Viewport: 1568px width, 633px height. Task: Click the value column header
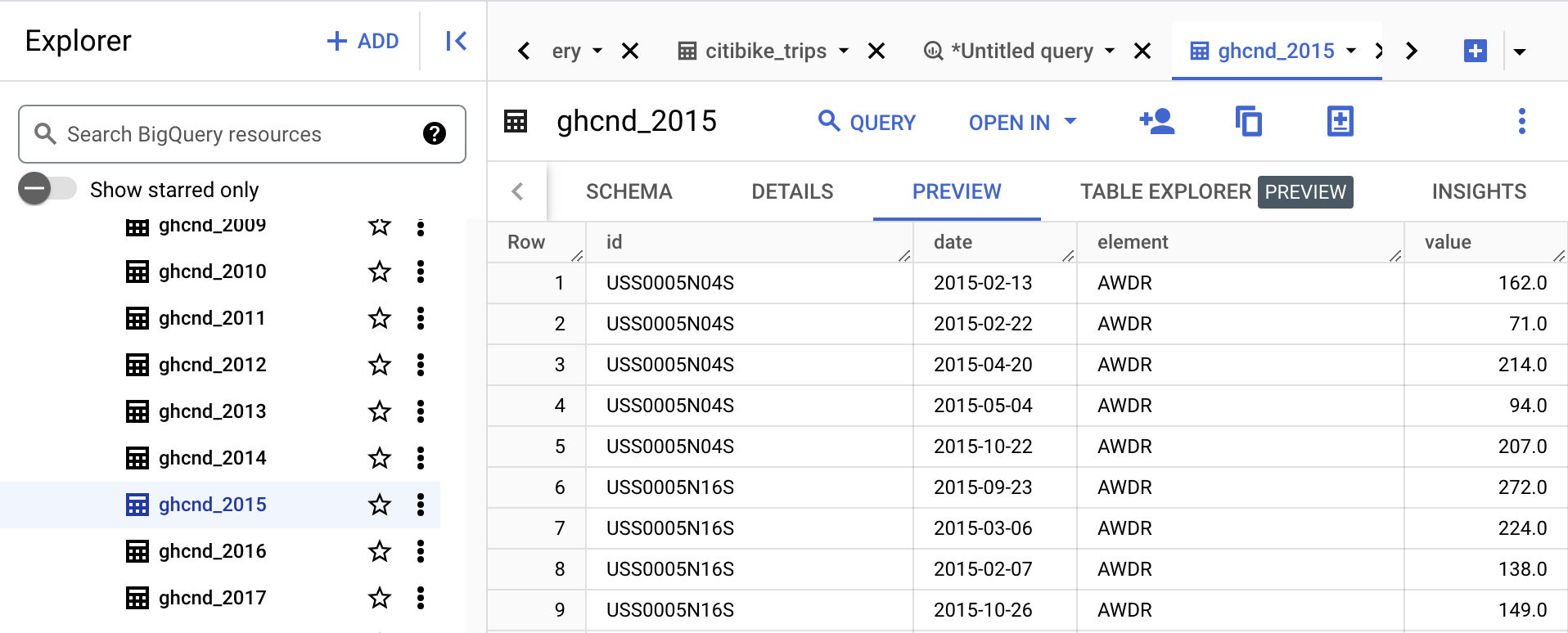1486,242
